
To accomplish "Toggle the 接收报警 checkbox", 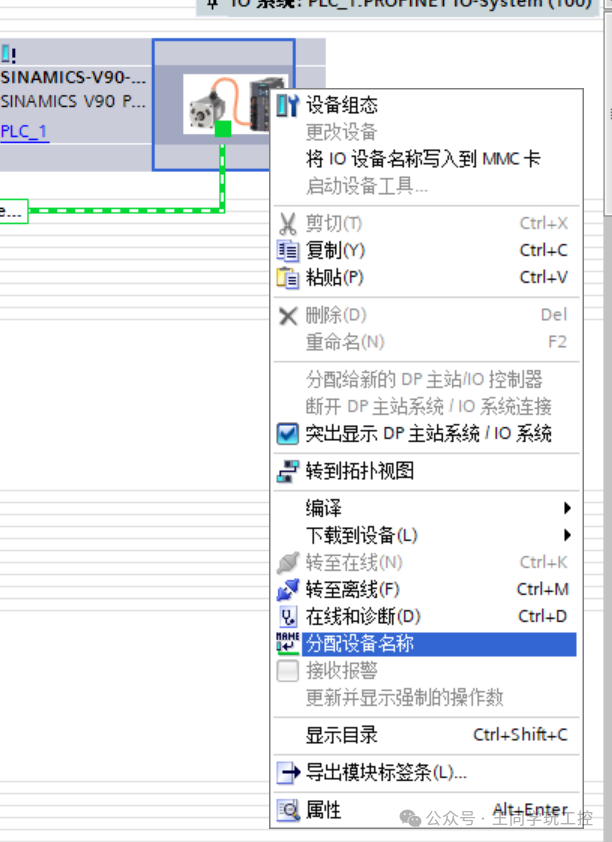I will coord(288,671).
